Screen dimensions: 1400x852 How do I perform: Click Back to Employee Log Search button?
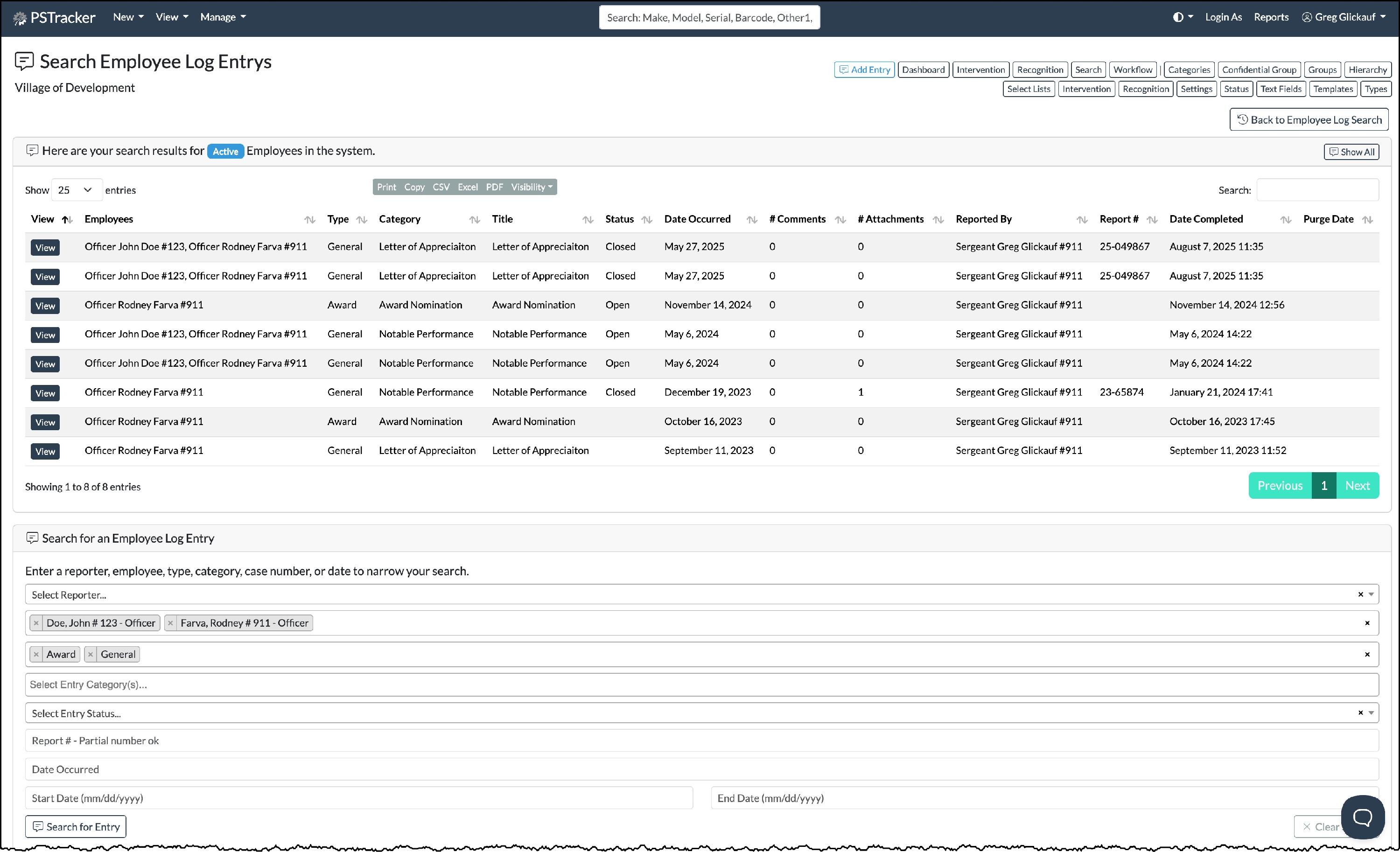point(1309,120)
